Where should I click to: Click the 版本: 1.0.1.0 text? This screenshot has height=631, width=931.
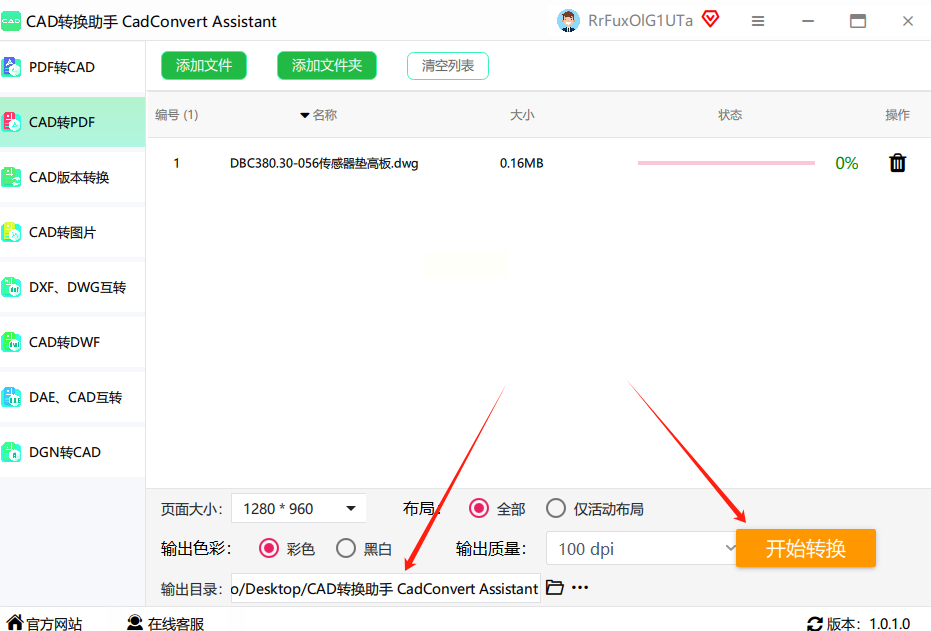pyautogui.click(x=868, y=624)
